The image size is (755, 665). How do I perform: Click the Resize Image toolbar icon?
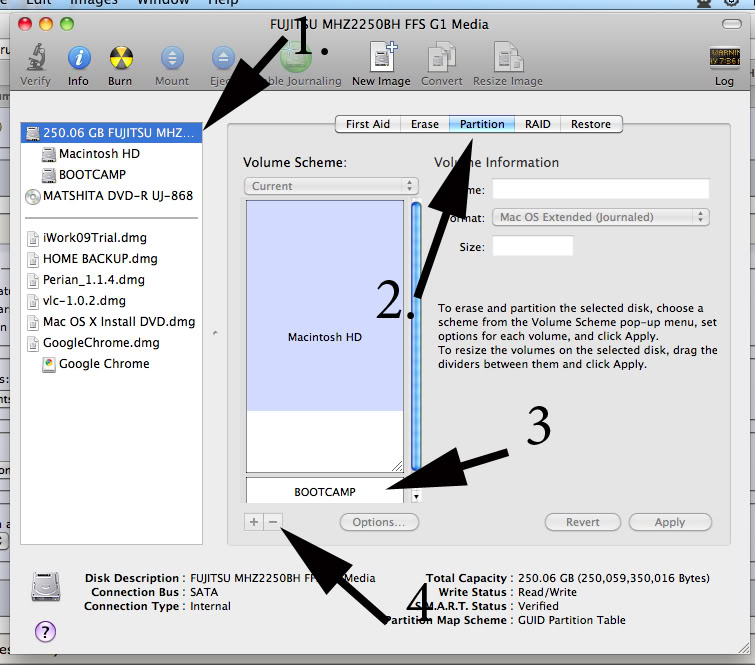[x=508, y=57]
